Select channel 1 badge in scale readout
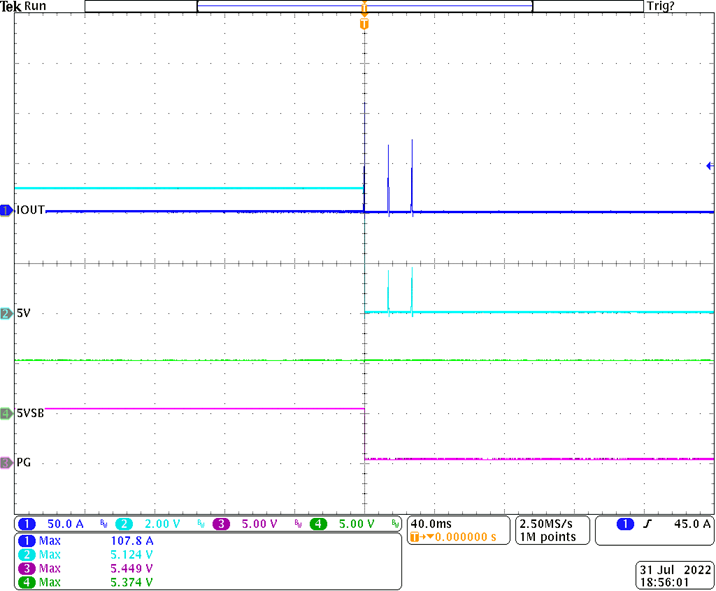 coord(27,524)
